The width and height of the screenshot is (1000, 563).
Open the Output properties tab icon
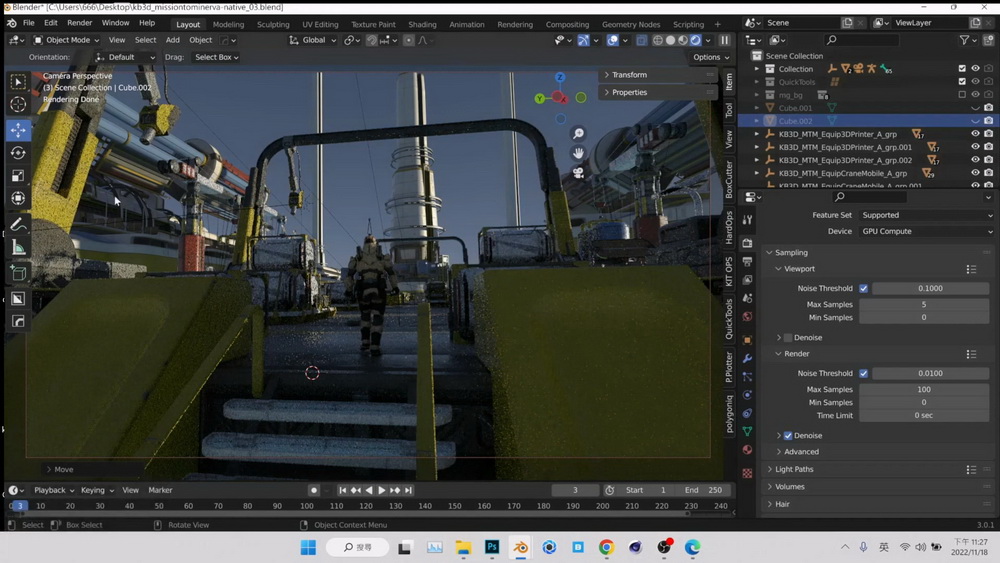pos(747,261)
